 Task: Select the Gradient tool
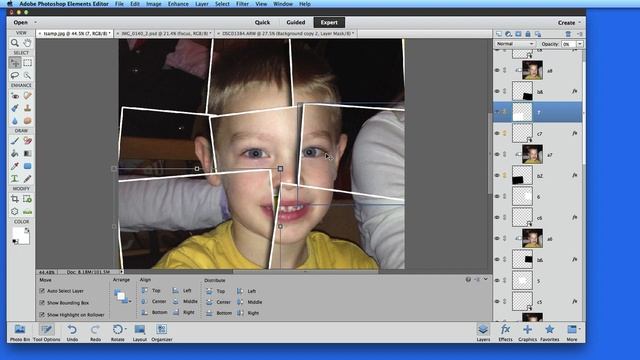tap(27, 153)
